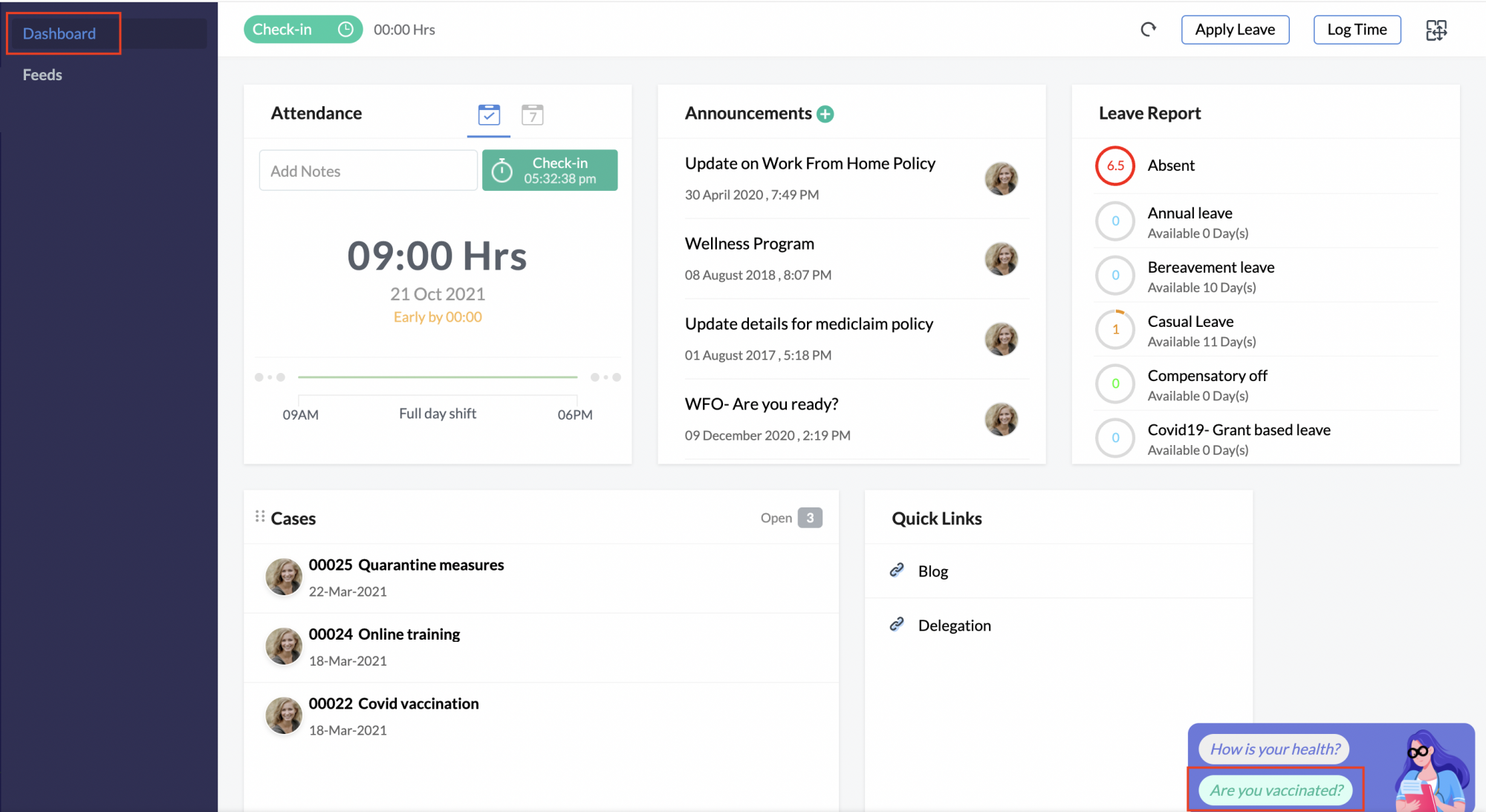
Task: Open the widget layout icon in top-right corner
Action: pos(1436,30)
